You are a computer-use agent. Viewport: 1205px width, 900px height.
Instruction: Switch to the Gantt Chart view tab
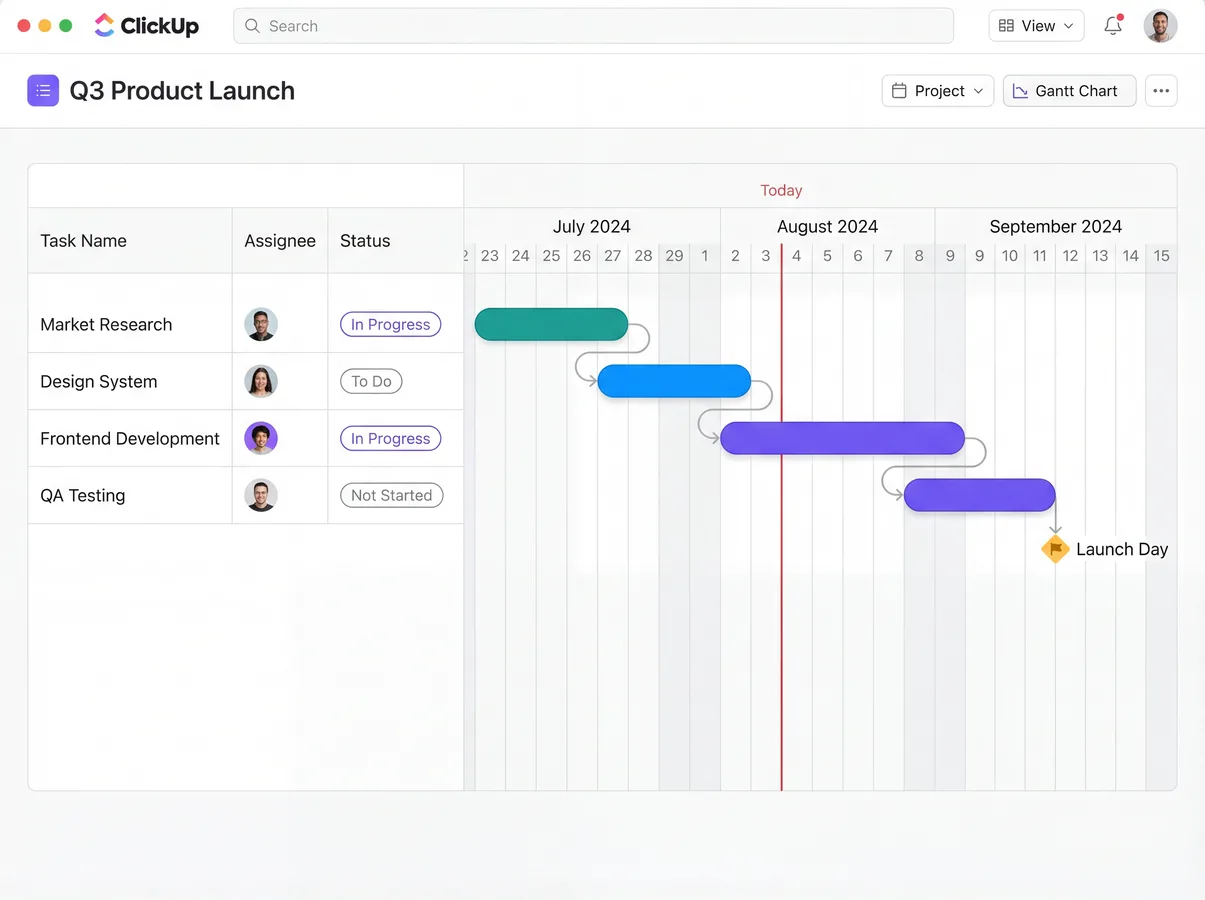pyautogui.click(x=1069, y=90)
